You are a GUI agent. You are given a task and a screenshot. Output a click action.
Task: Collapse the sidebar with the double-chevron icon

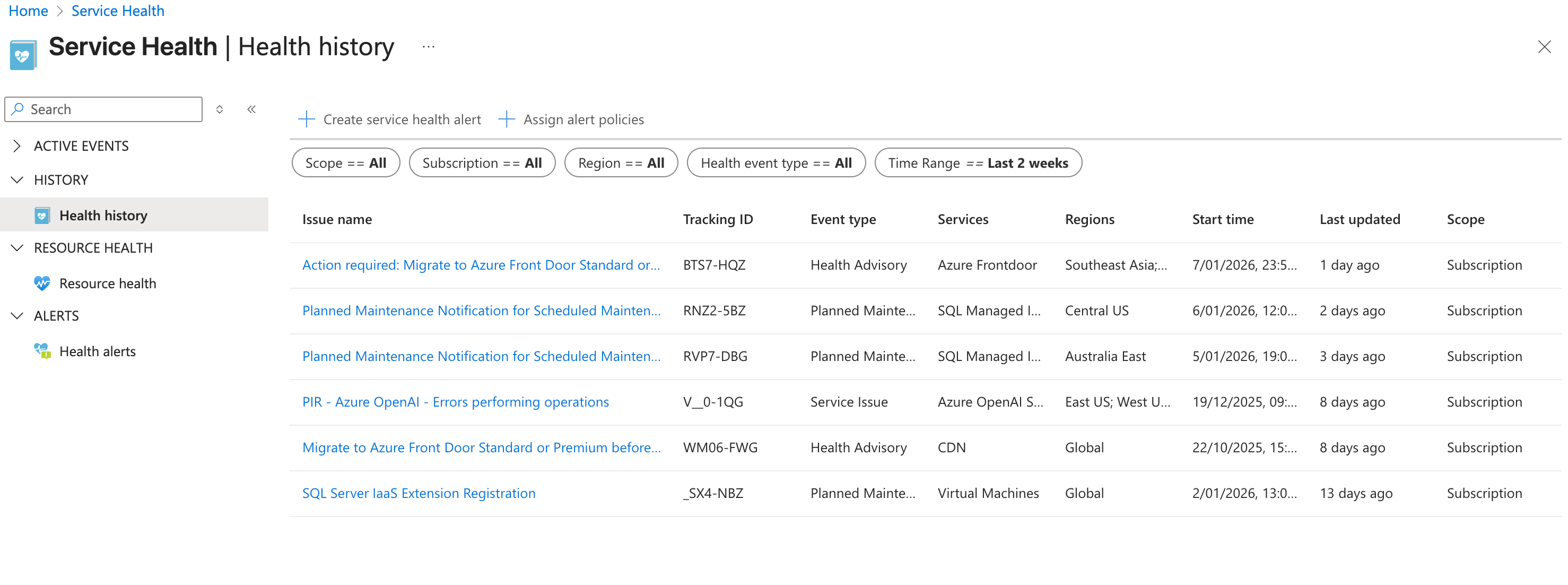pyautogui.click(x=251, y=108)
